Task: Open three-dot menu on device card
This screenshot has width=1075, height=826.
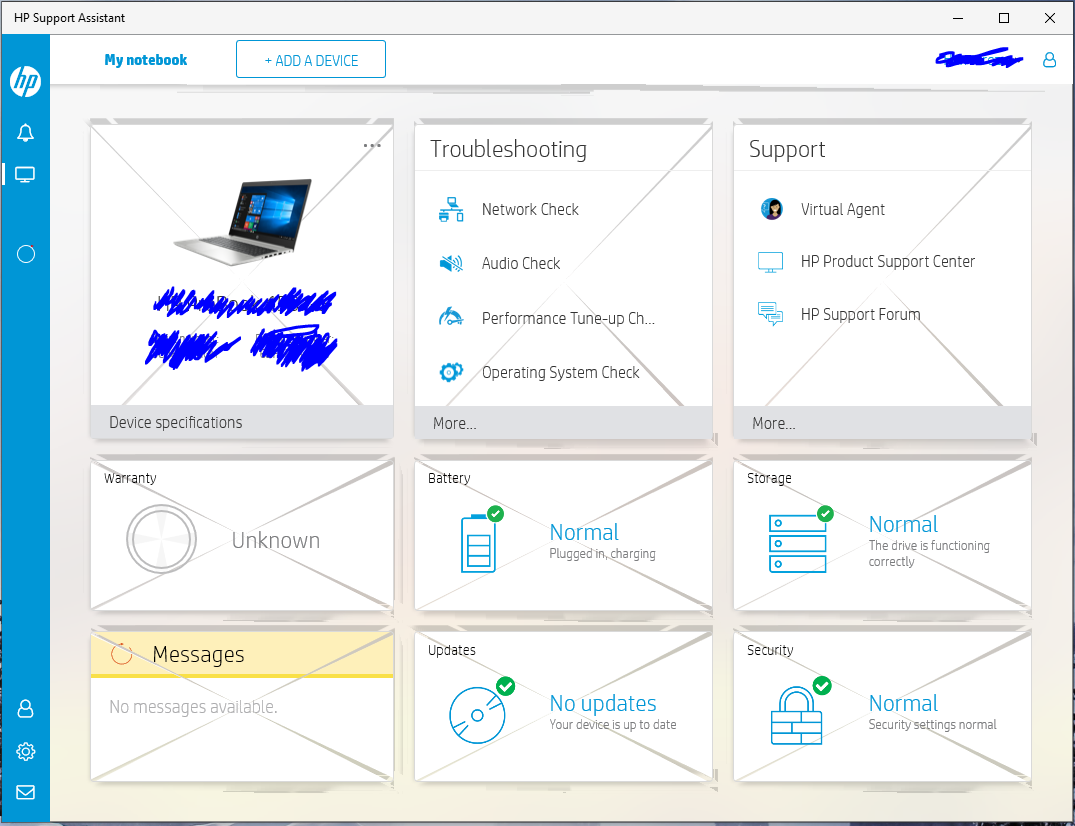Action: 372,145
